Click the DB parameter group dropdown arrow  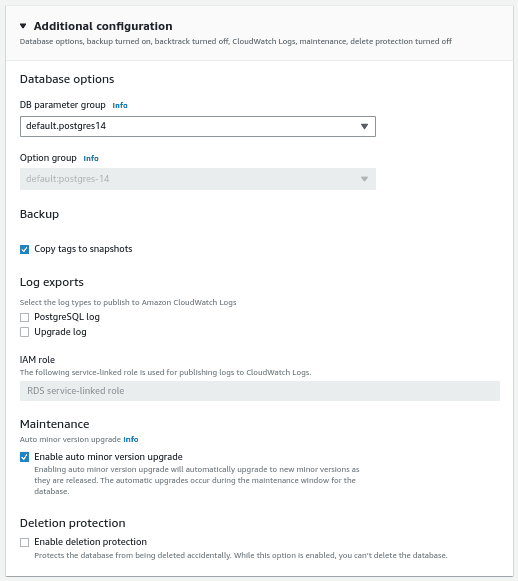[364, 126]
